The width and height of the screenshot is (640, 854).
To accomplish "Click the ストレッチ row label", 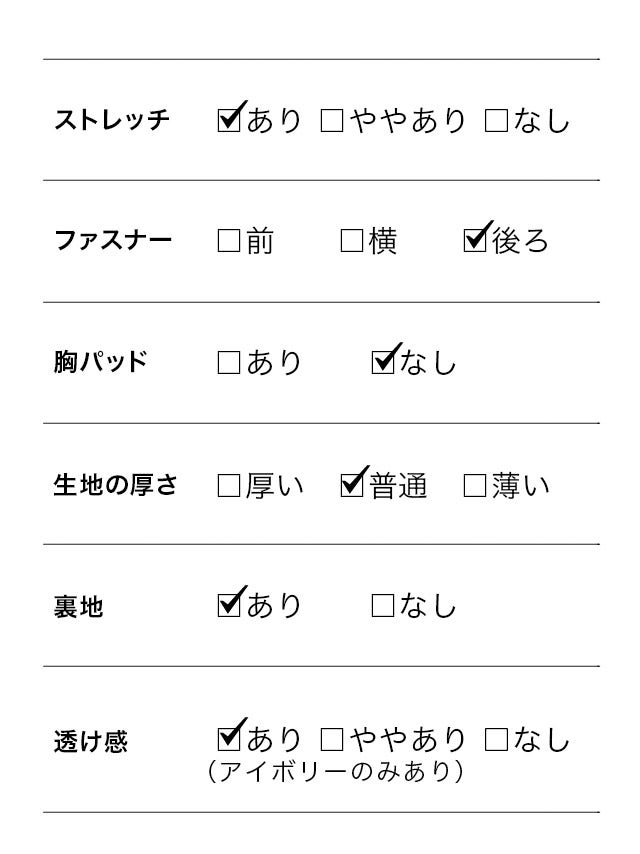I will point(112,122).
